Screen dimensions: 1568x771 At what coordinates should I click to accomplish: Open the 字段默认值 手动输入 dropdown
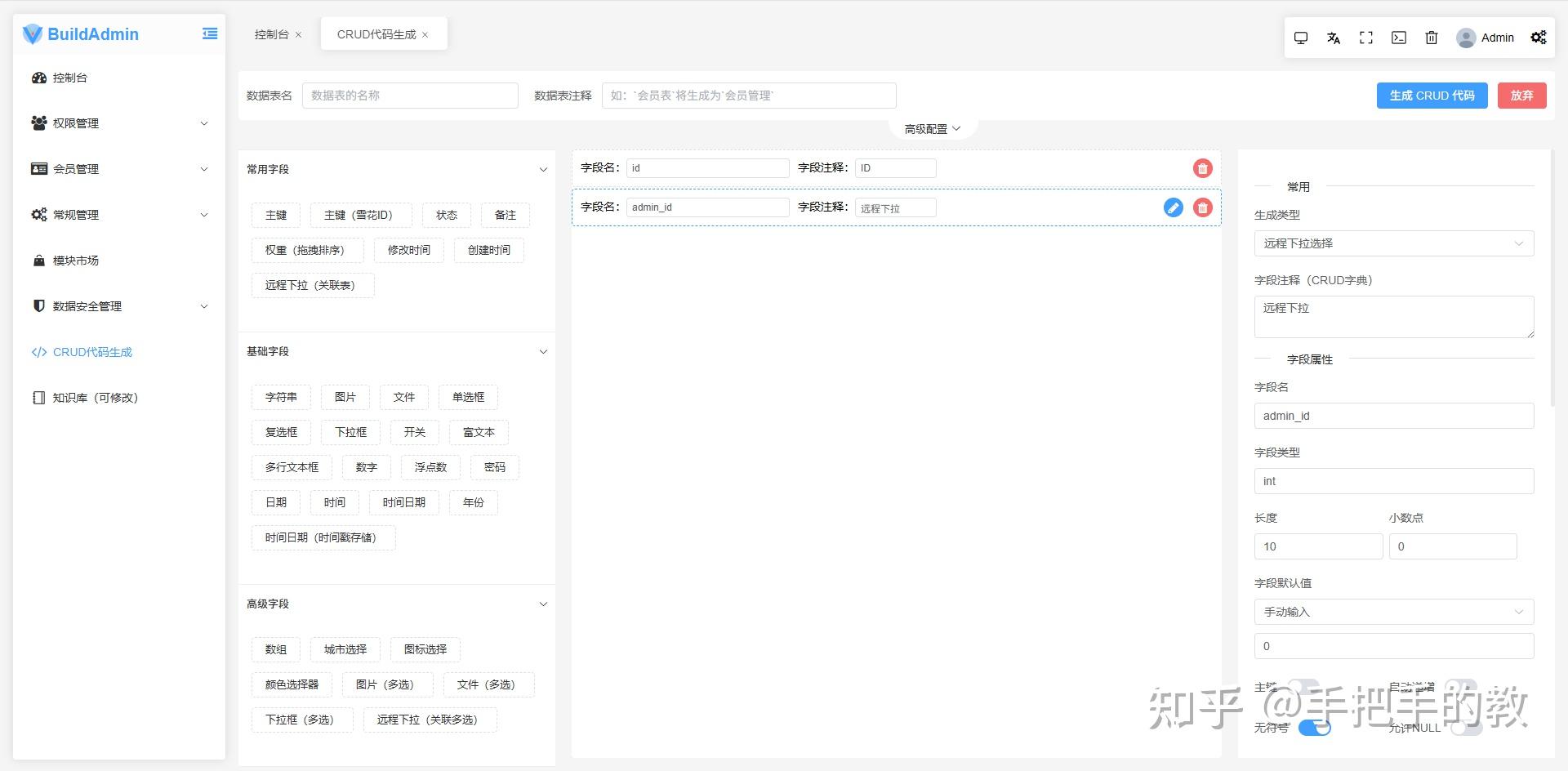click(x=1393, y=611)
